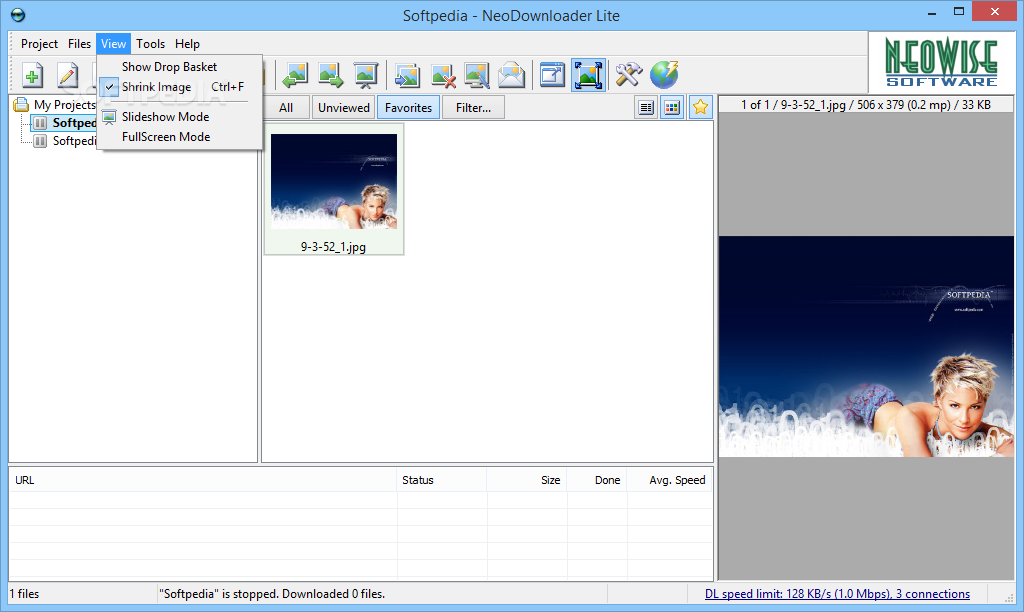
Task: Click the yellow star favorites icon
Action: 700,107
